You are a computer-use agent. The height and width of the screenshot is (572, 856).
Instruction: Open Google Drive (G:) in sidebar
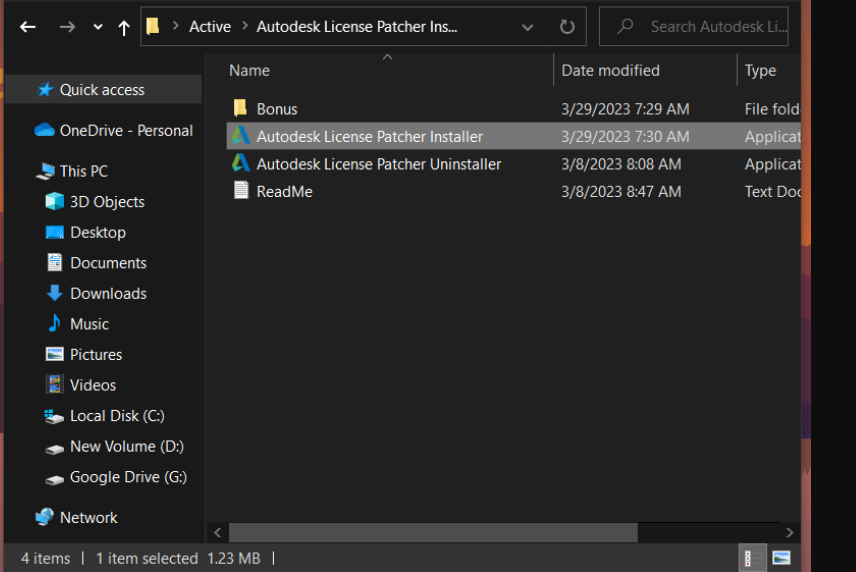point(128,477)
